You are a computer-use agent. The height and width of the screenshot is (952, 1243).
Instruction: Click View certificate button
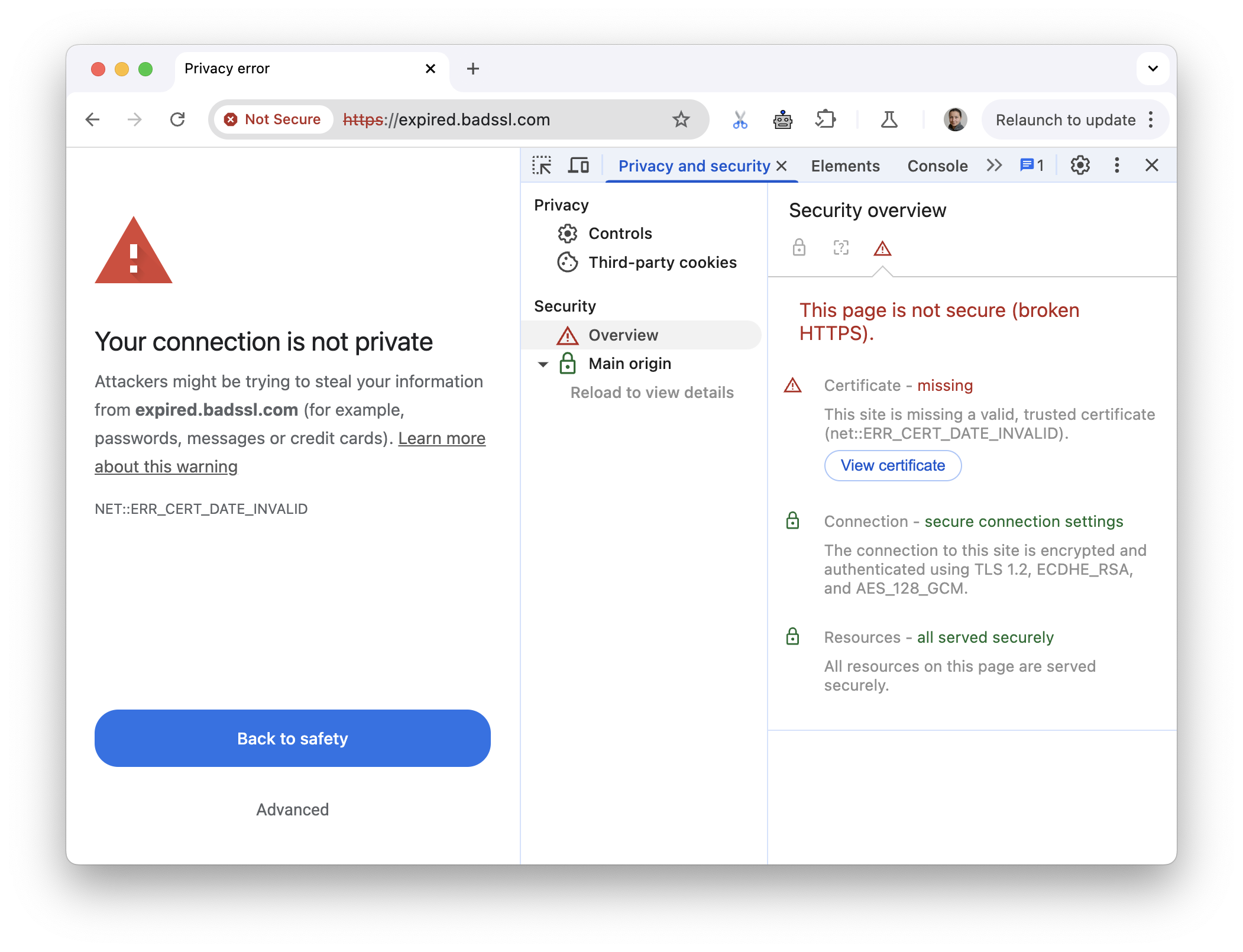pyautogui.click(x=893, y=465)
